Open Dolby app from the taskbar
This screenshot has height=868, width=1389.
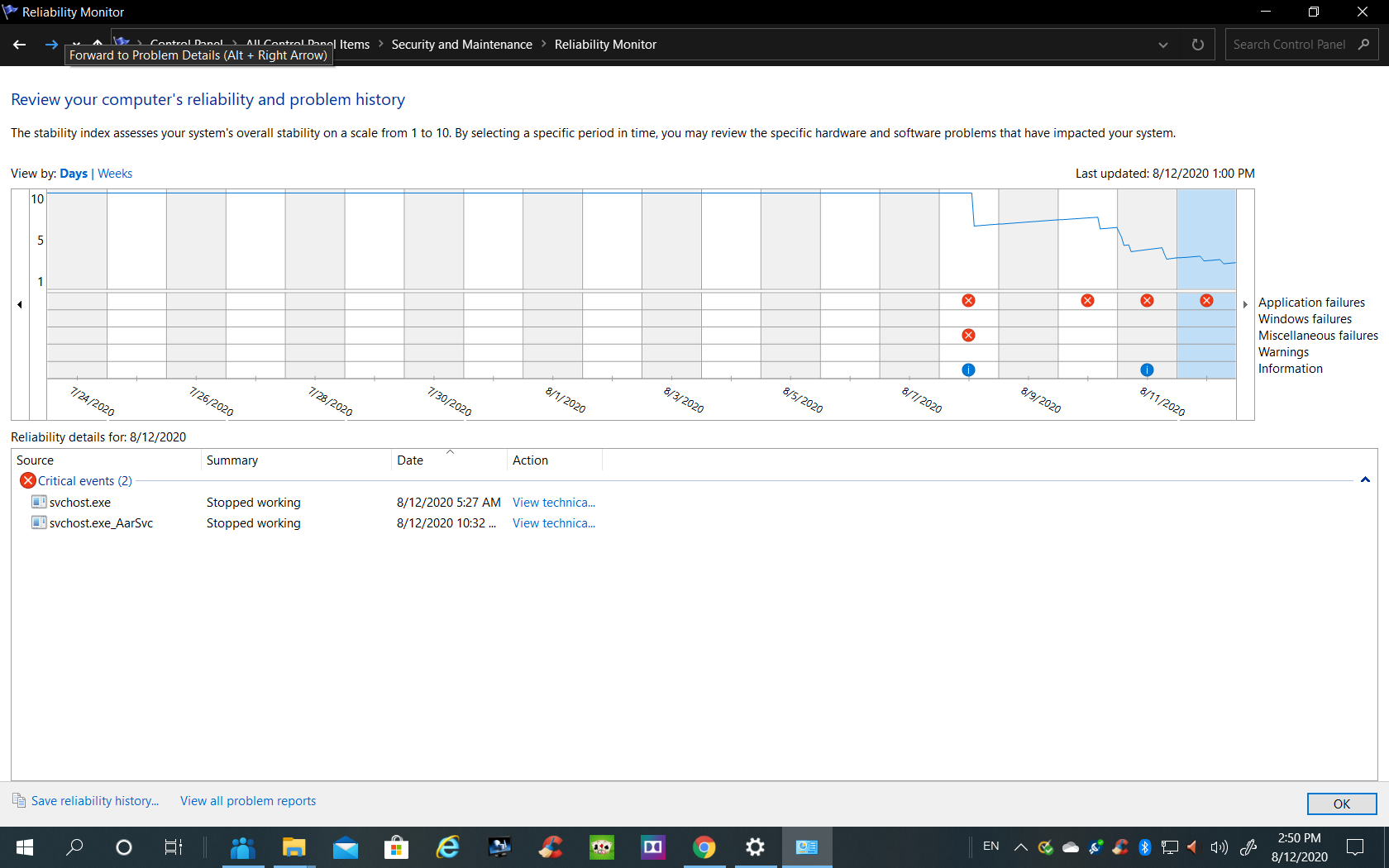pos(653,847)
